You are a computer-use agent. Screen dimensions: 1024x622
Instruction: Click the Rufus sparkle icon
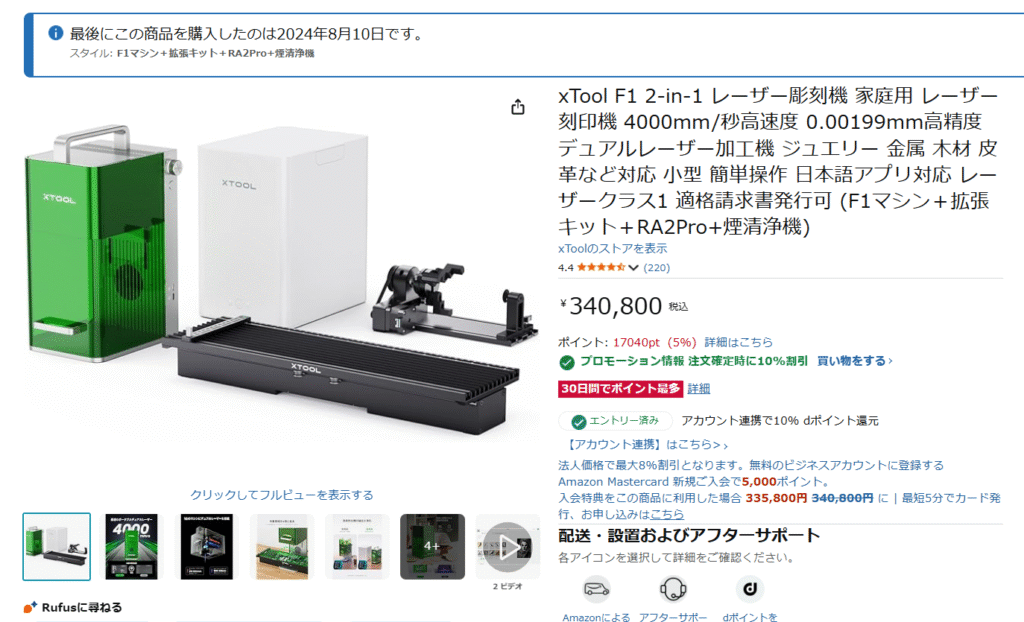pos(29,607)
